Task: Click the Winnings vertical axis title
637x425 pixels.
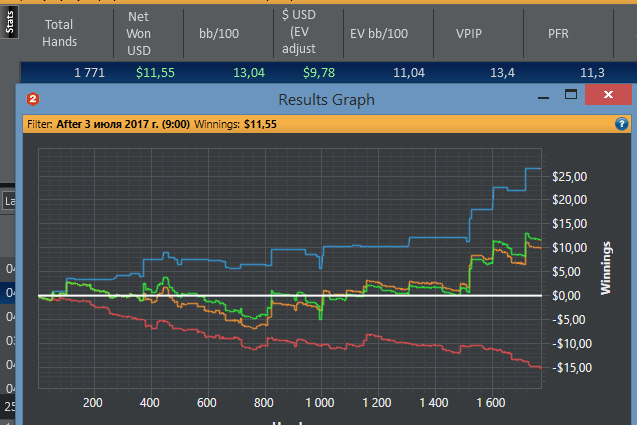Action: [x=606, y=268]
